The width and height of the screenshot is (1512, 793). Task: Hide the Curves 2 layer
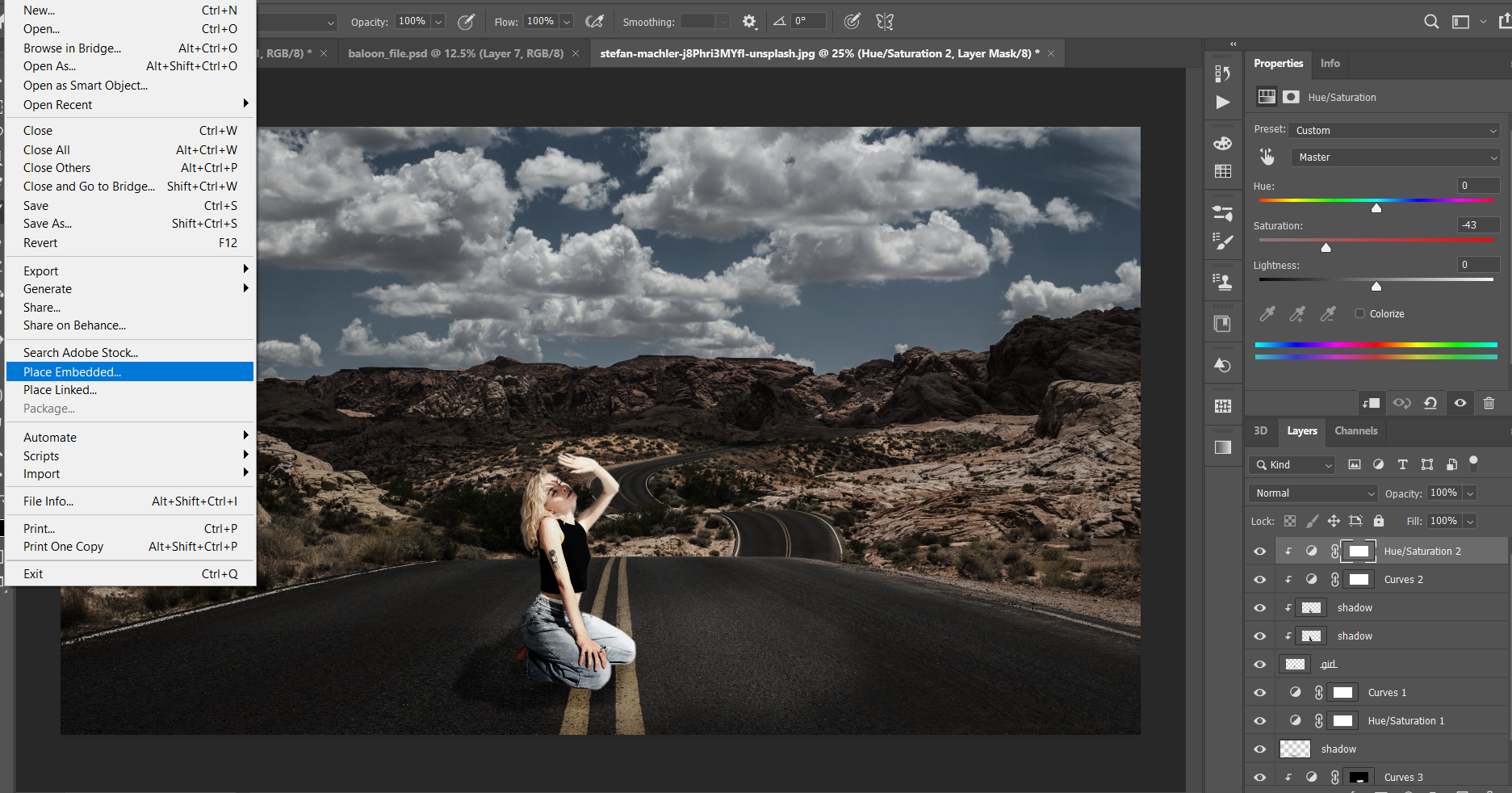pos(1259,579)
